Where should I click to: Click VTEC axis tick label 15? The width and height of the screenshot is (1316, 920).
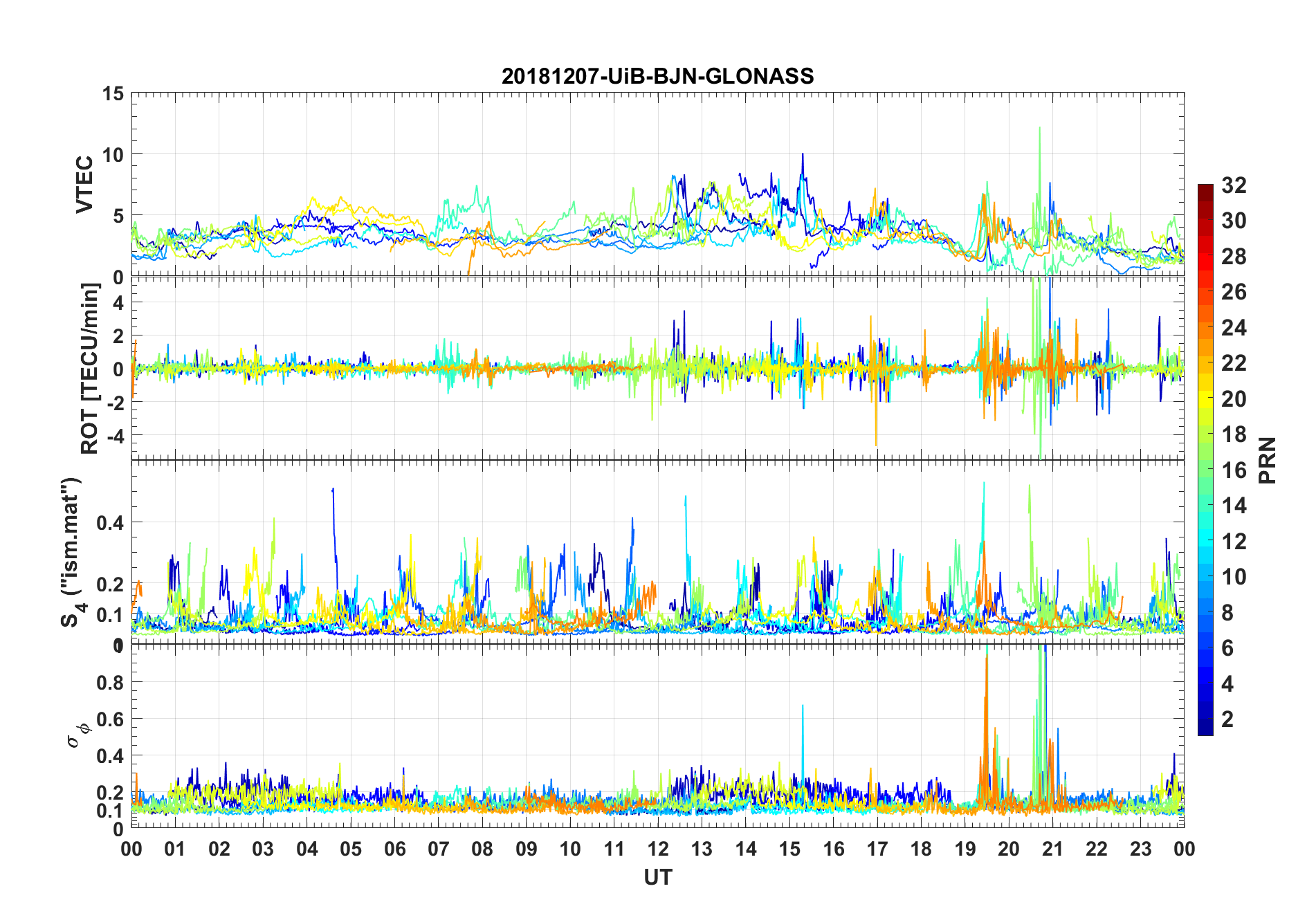tap(113, 93)
